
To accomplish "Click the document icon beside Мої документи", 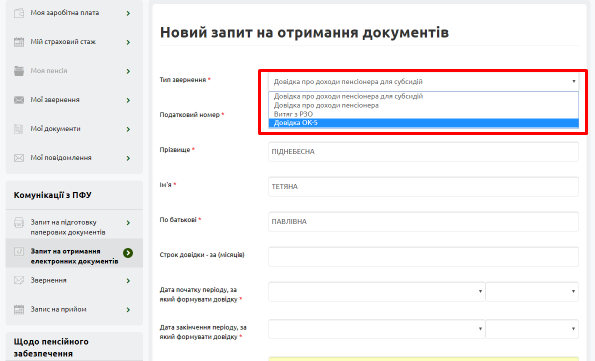I will pyautogui.click(x=19, y=129).
